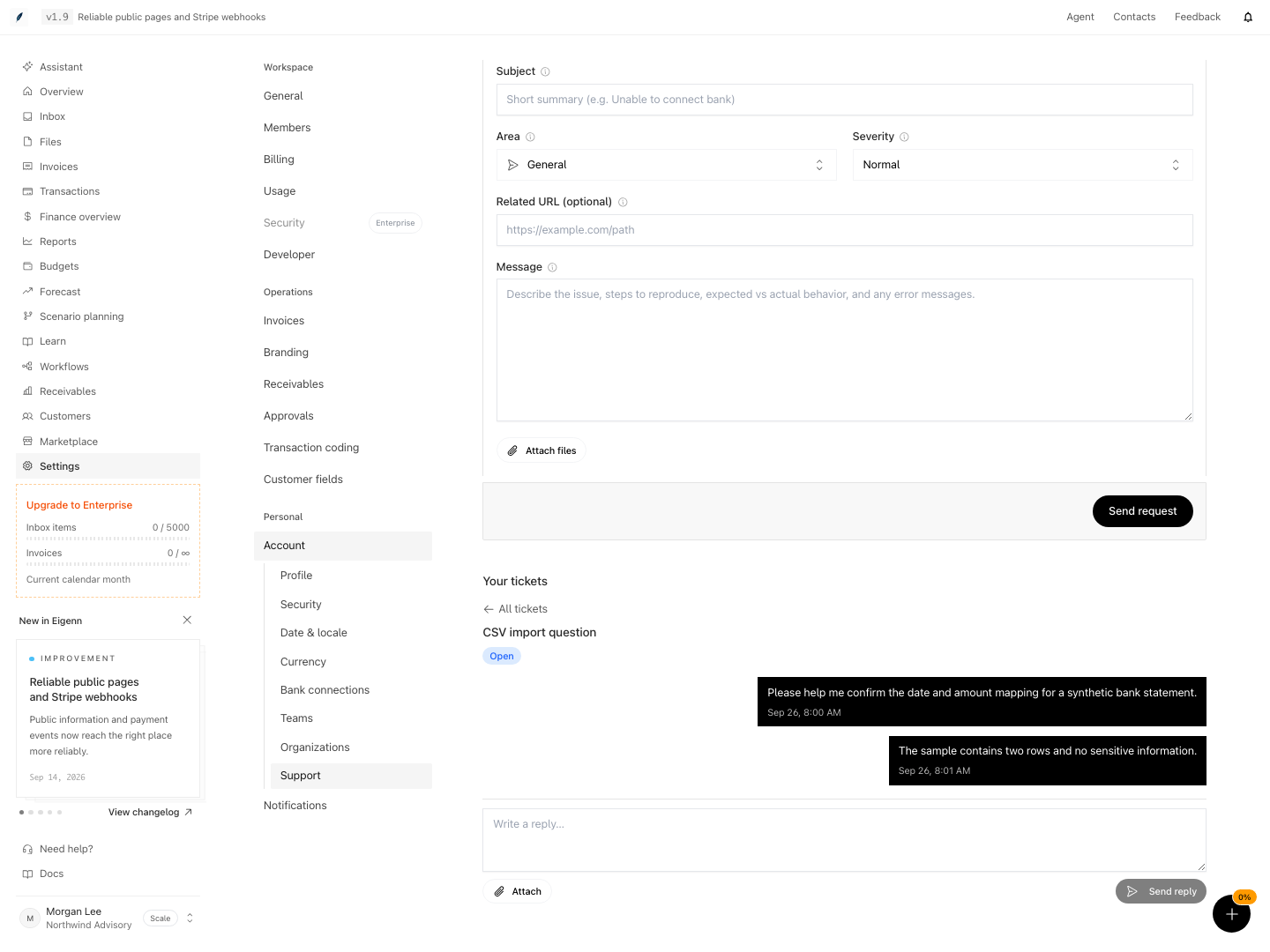Open Inbox in the sidebar
The height and width of the screenshot is (952, 1270).
(108, 116)
